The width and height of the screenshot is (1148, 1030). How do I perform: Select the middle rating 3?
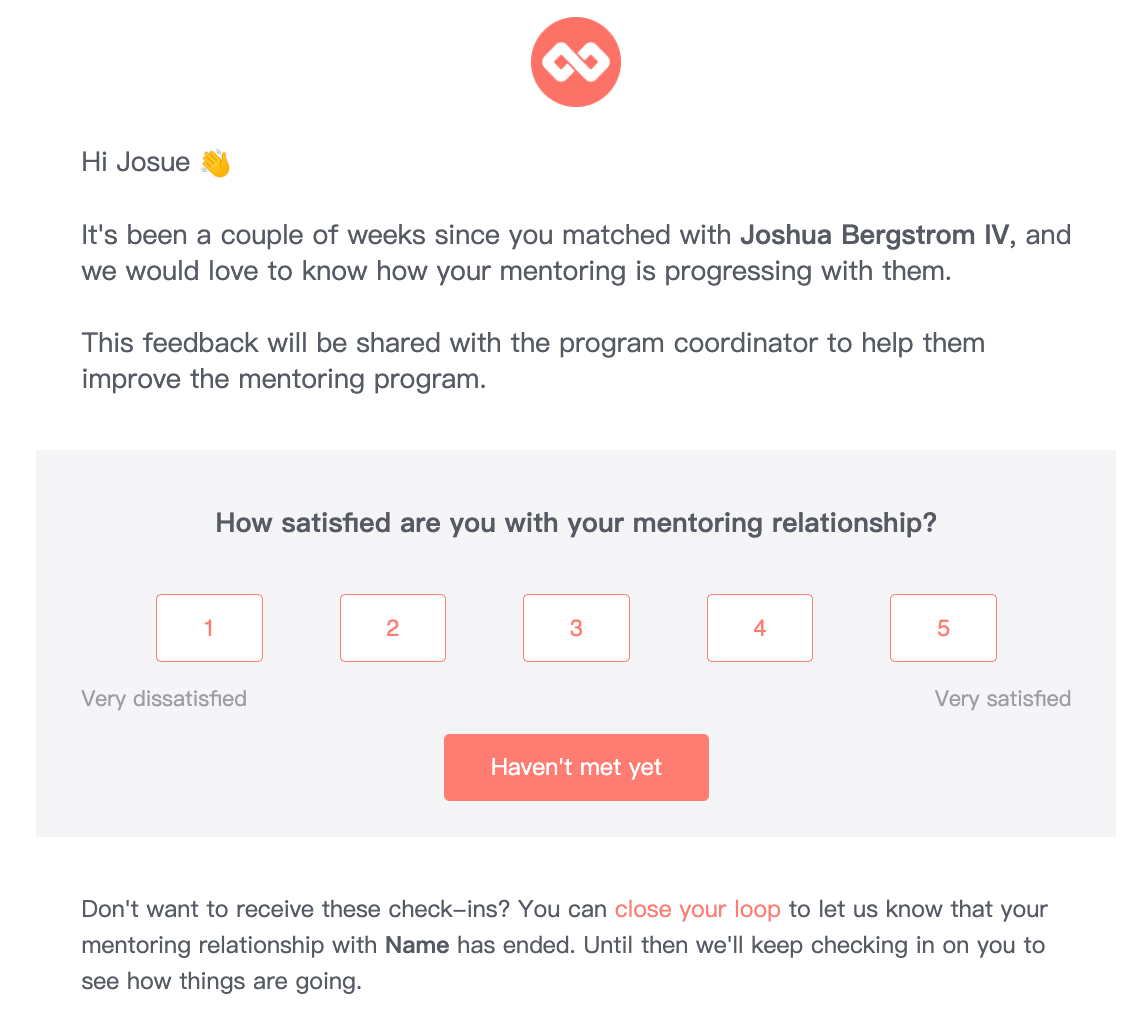click(576, 628)
